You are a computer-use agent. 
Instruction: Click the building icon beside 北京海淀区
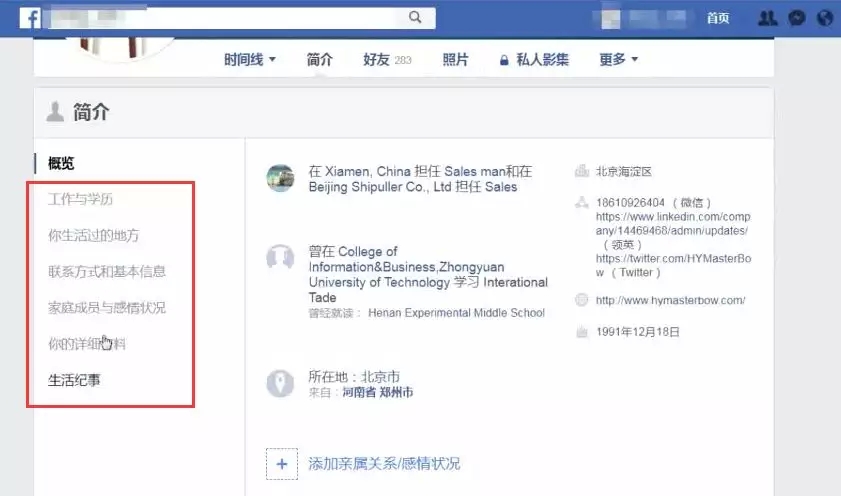582,172
